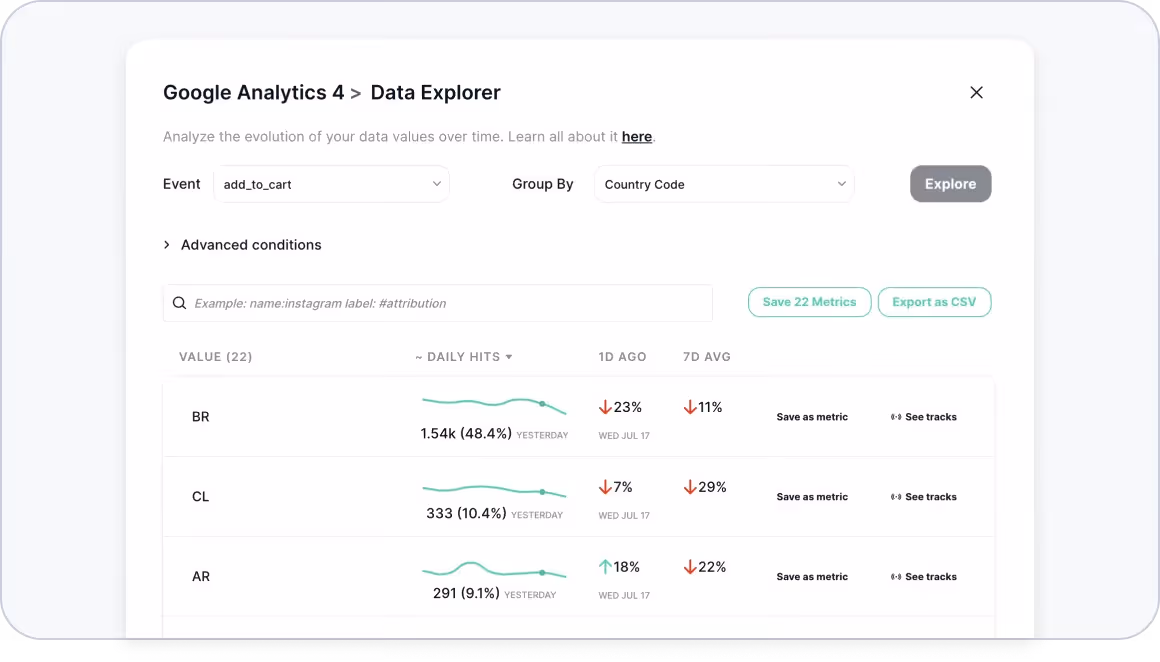Click the CL sparkline chart

pyautogui.click(x=493, y=490)
